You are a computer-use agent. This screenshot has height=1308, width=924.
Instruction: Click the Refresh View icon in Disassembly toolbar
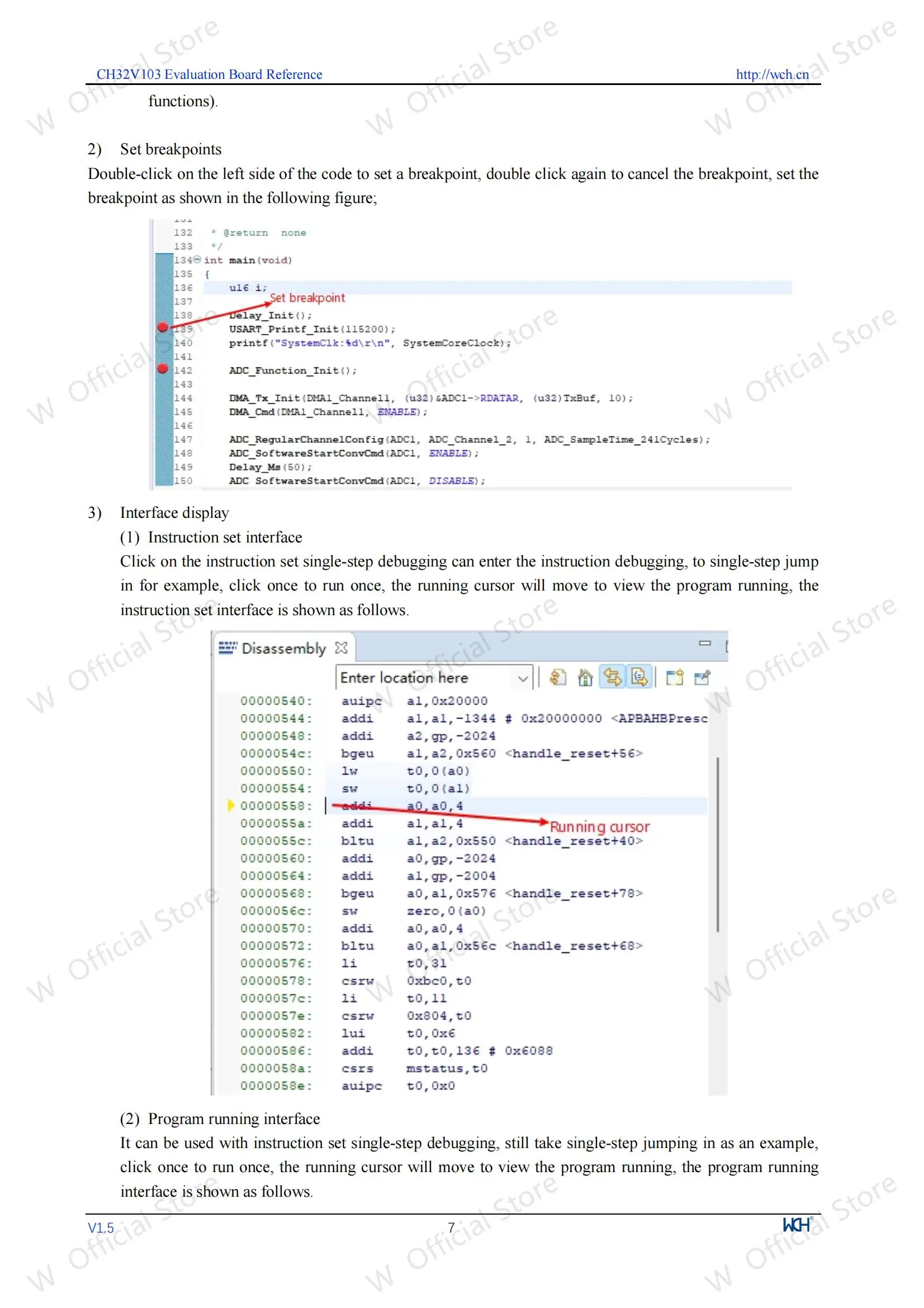(x=557, y=677)
